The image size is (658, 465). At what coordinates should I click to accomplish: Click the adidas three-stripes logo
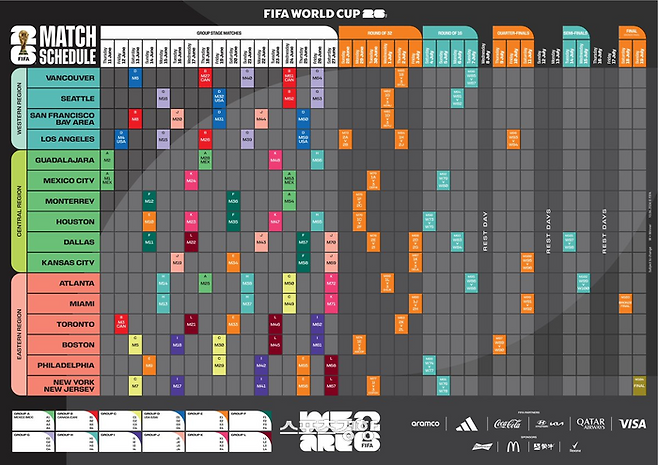[x=467, y=424]
